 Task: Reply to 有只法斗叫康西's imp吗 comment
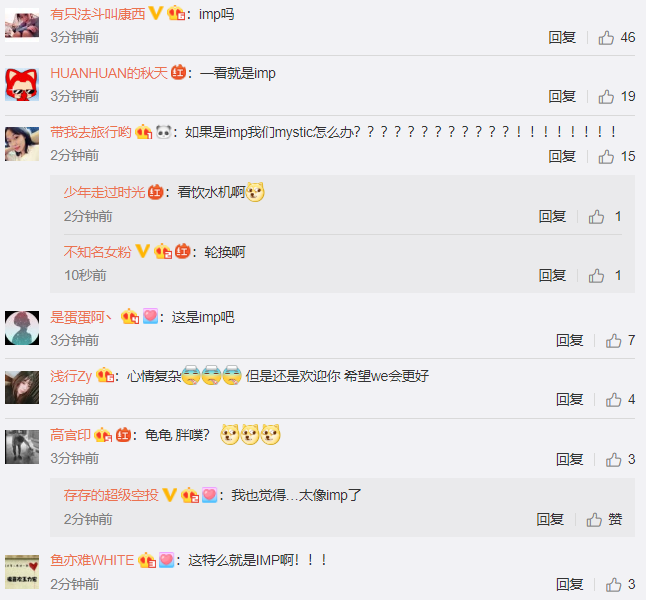click(x=562, y=38)
